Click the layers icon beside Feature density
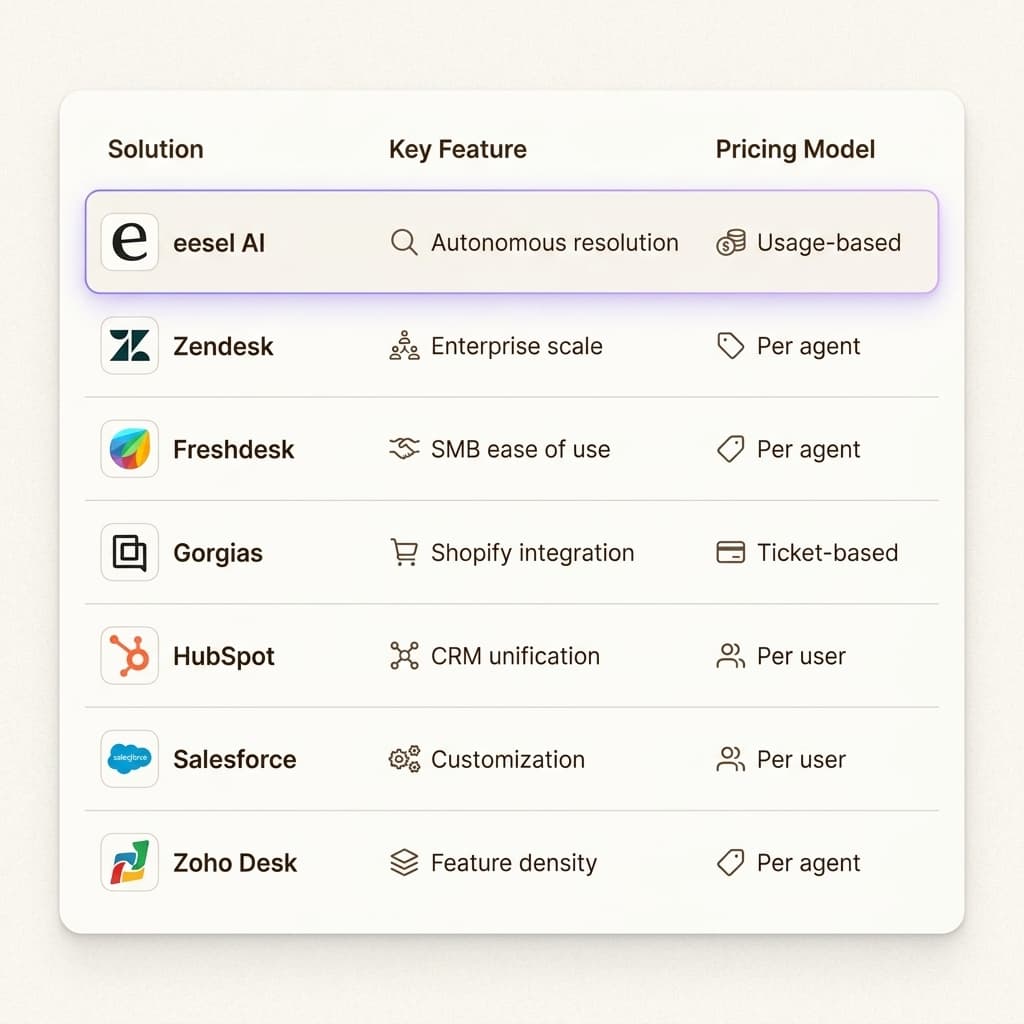Image resolution: width=1024 pixels, height=1024 pixels. tap(404, 862)
